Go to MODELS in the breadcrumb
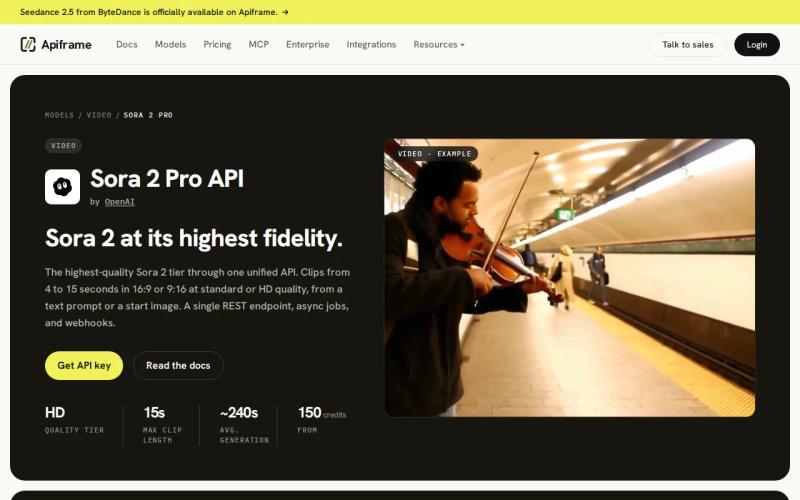 tap(59, 115)
